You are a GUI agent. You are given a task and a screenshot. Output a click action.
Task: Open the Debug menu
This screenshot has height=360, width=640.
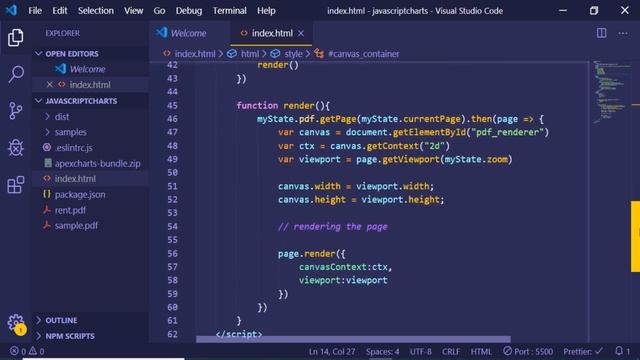point(189,11)
